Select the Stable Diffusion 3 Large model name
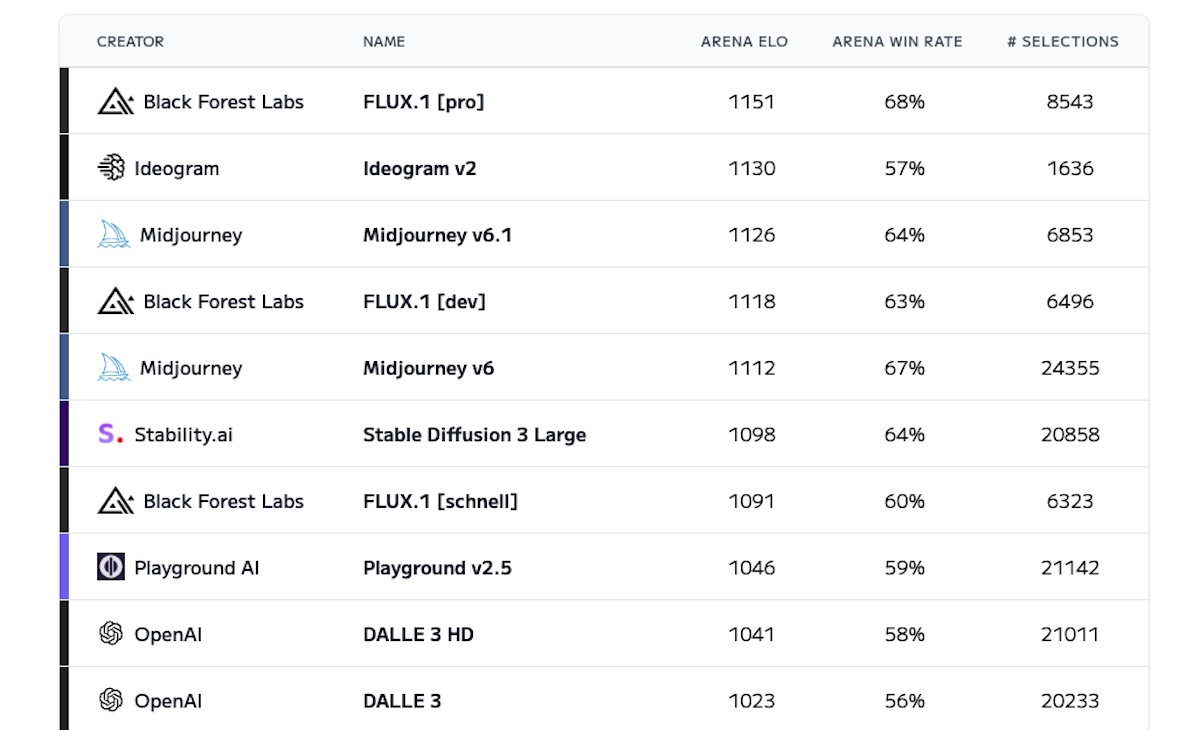Viewport: 1200px width, 730px height. click(474, 435)
